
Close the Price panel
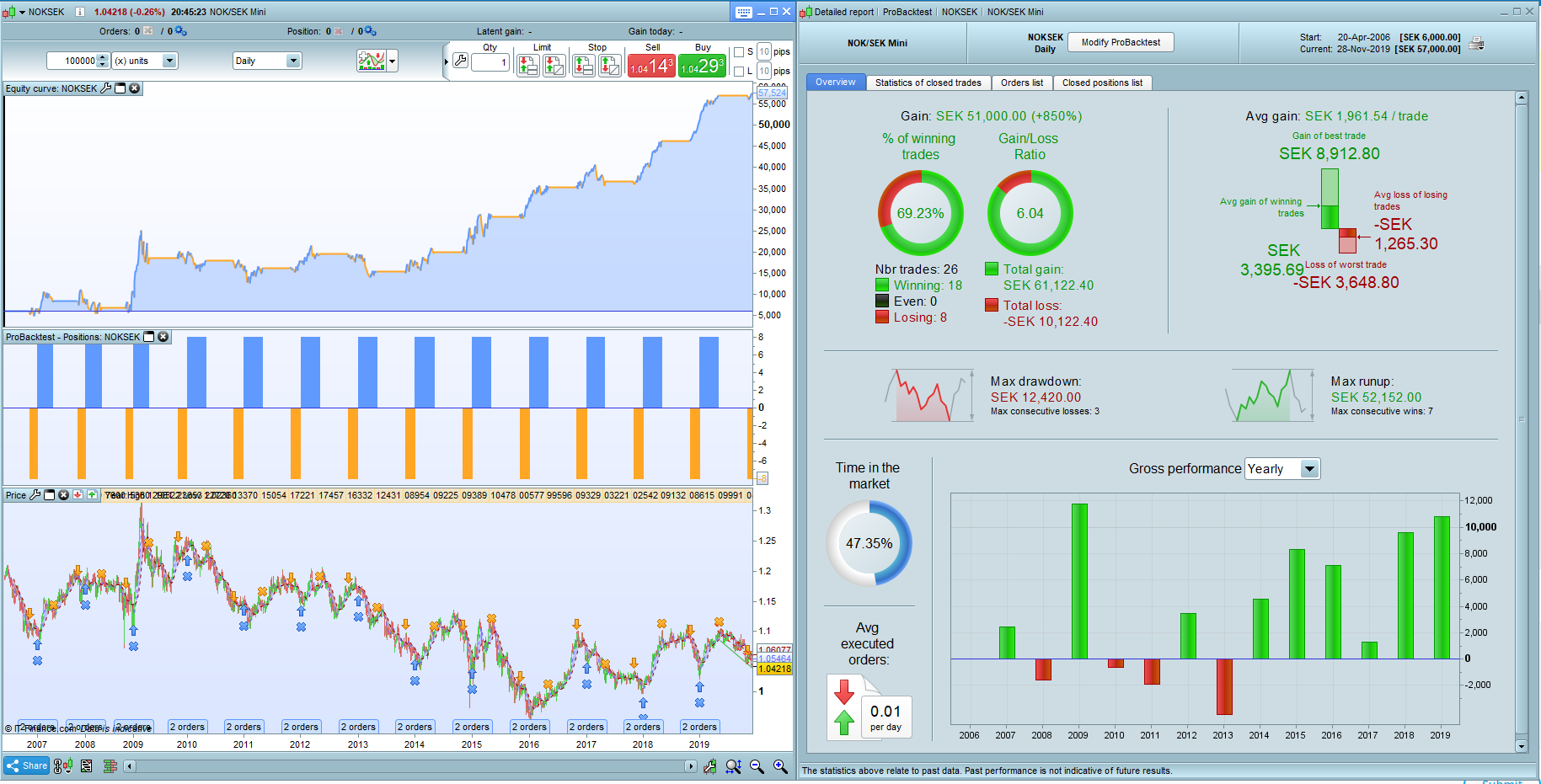(x=64, y=495)
